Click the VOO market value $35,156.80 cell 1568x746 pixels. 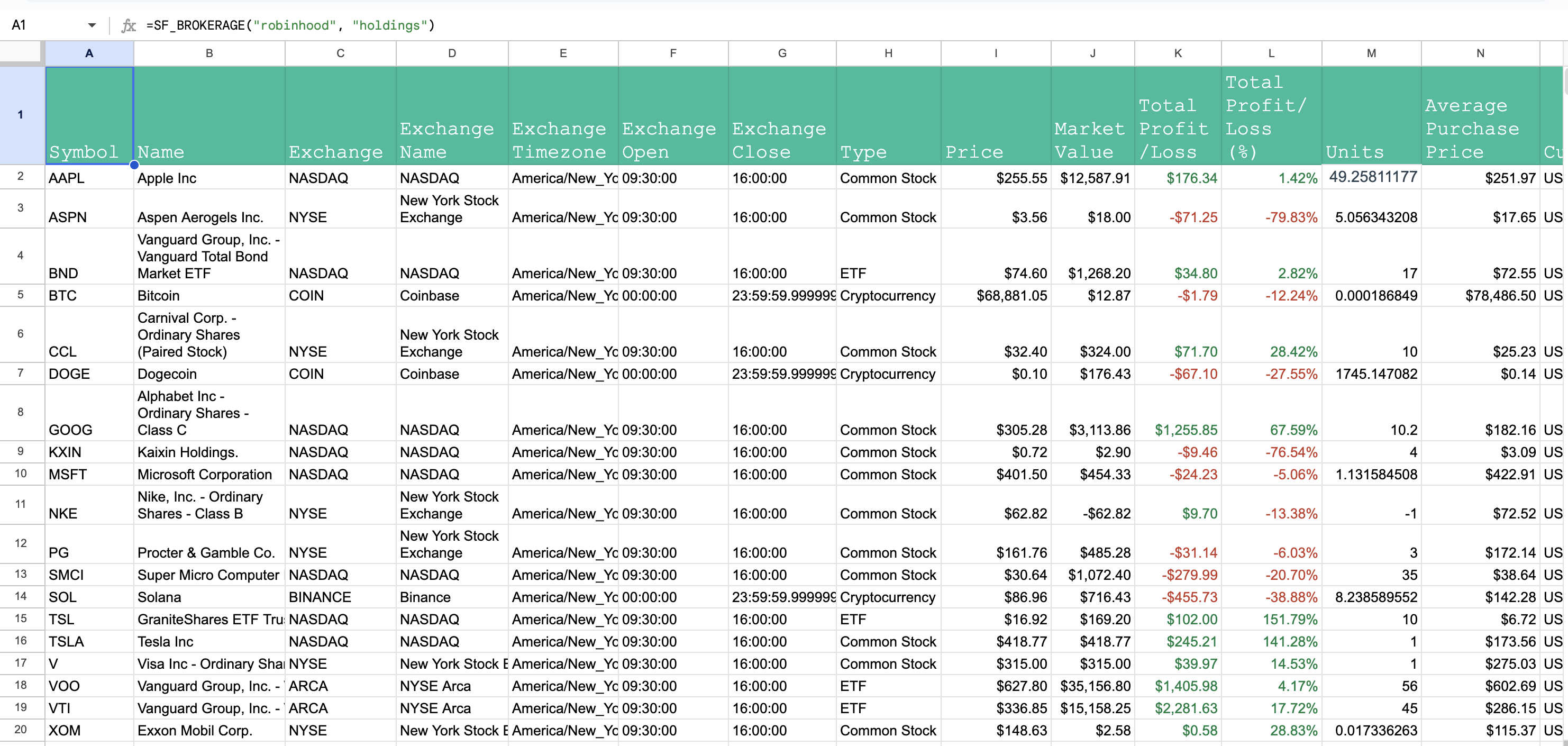click(x=1092, y=686)
